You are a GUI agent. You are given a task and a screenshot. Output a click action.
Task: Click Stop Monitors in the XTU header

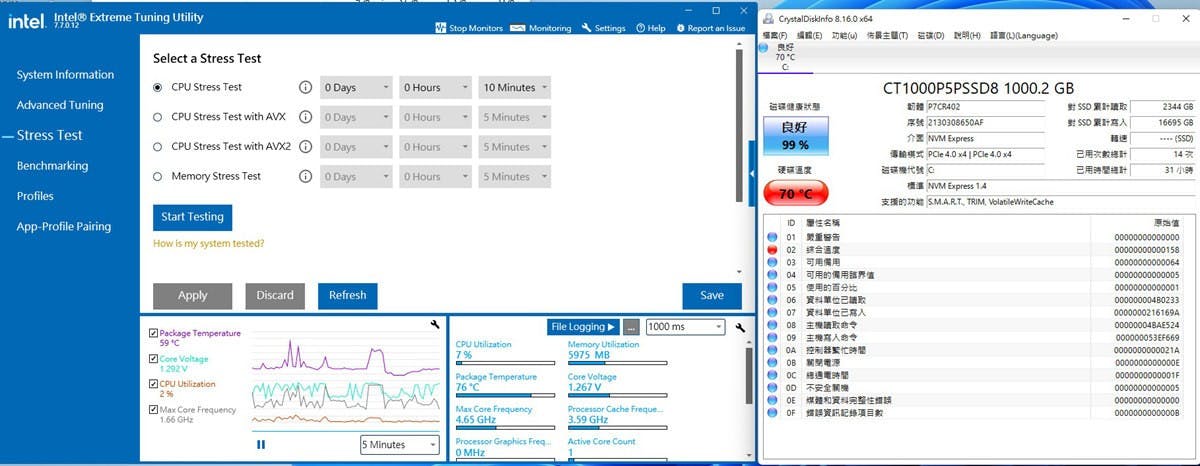pos(469,28)
